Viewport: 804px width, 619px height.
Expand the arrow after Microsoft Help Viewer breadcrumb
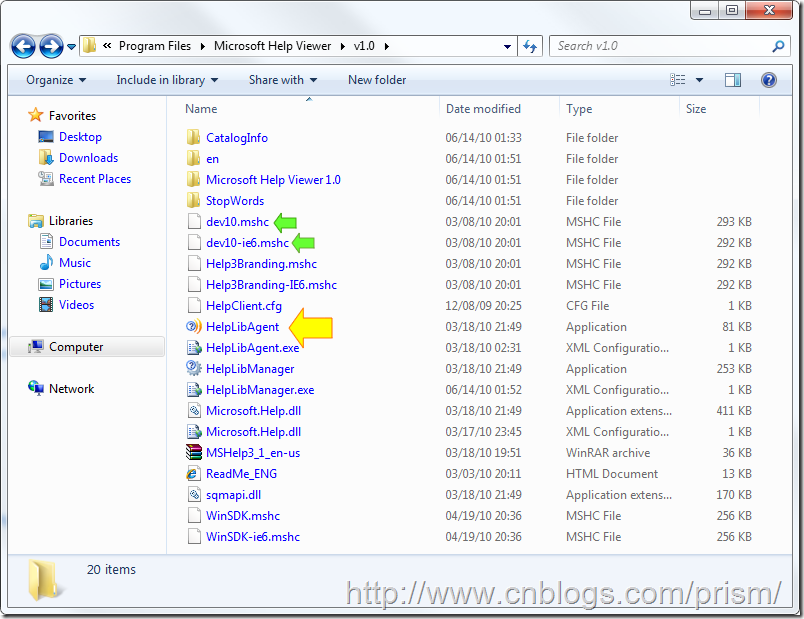343,47
